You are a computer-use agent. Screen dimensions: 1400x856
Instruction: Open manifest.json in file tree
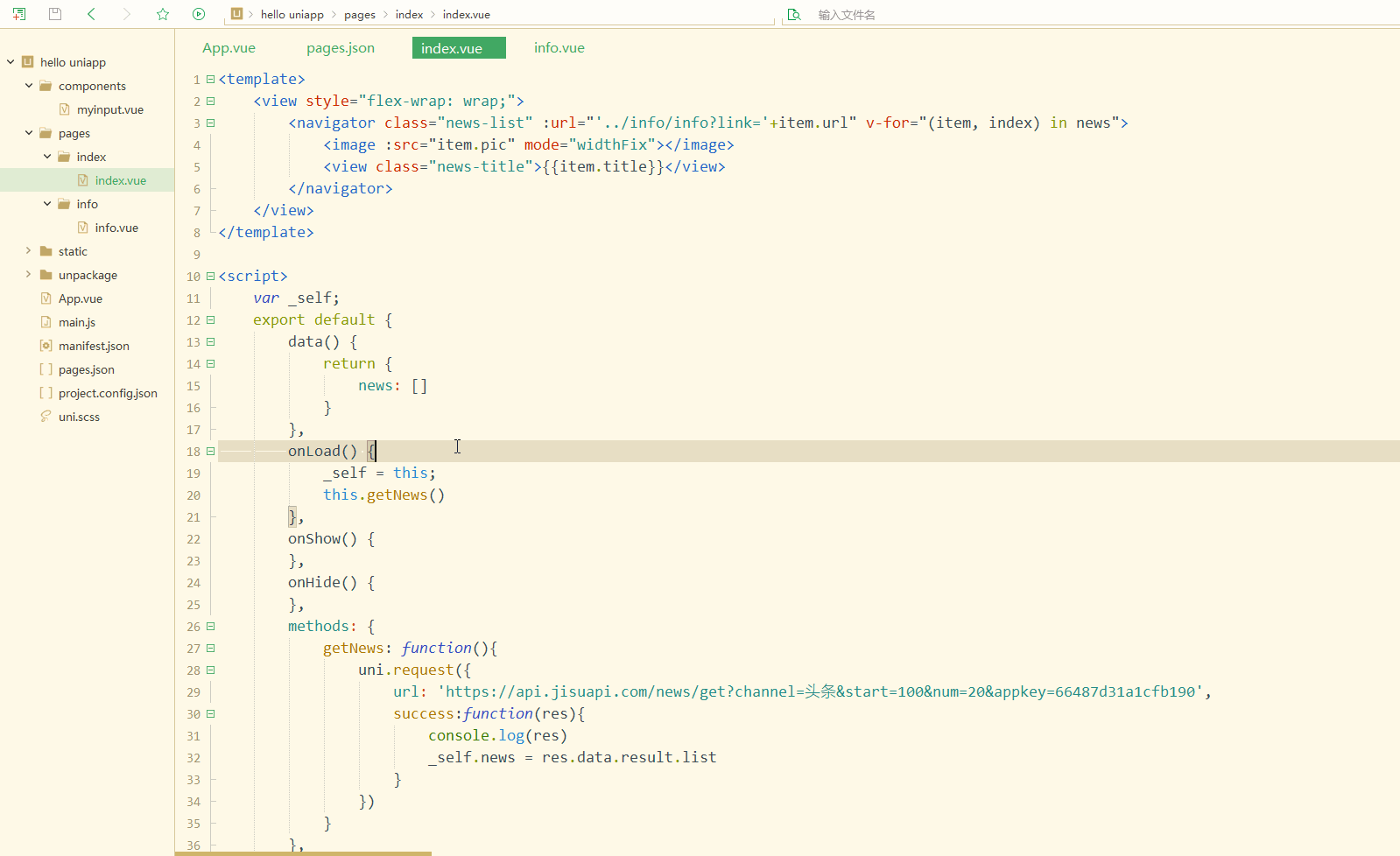(94, 346)
